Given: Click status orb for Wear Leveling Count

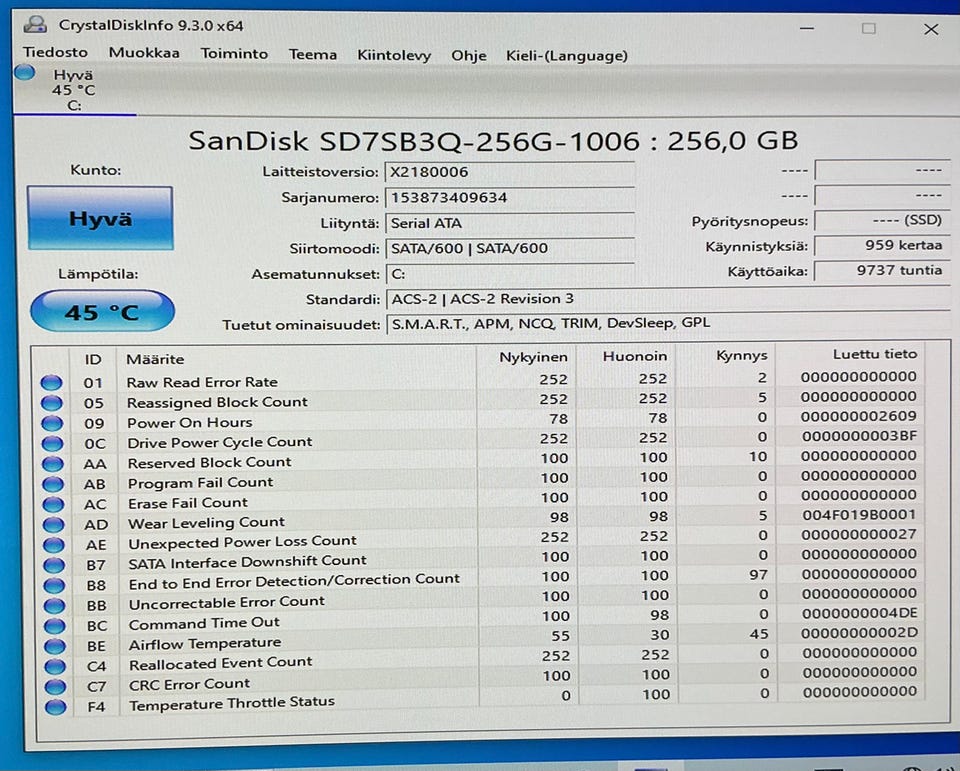Looking at the screenshot, I should (x=54, y=524).
